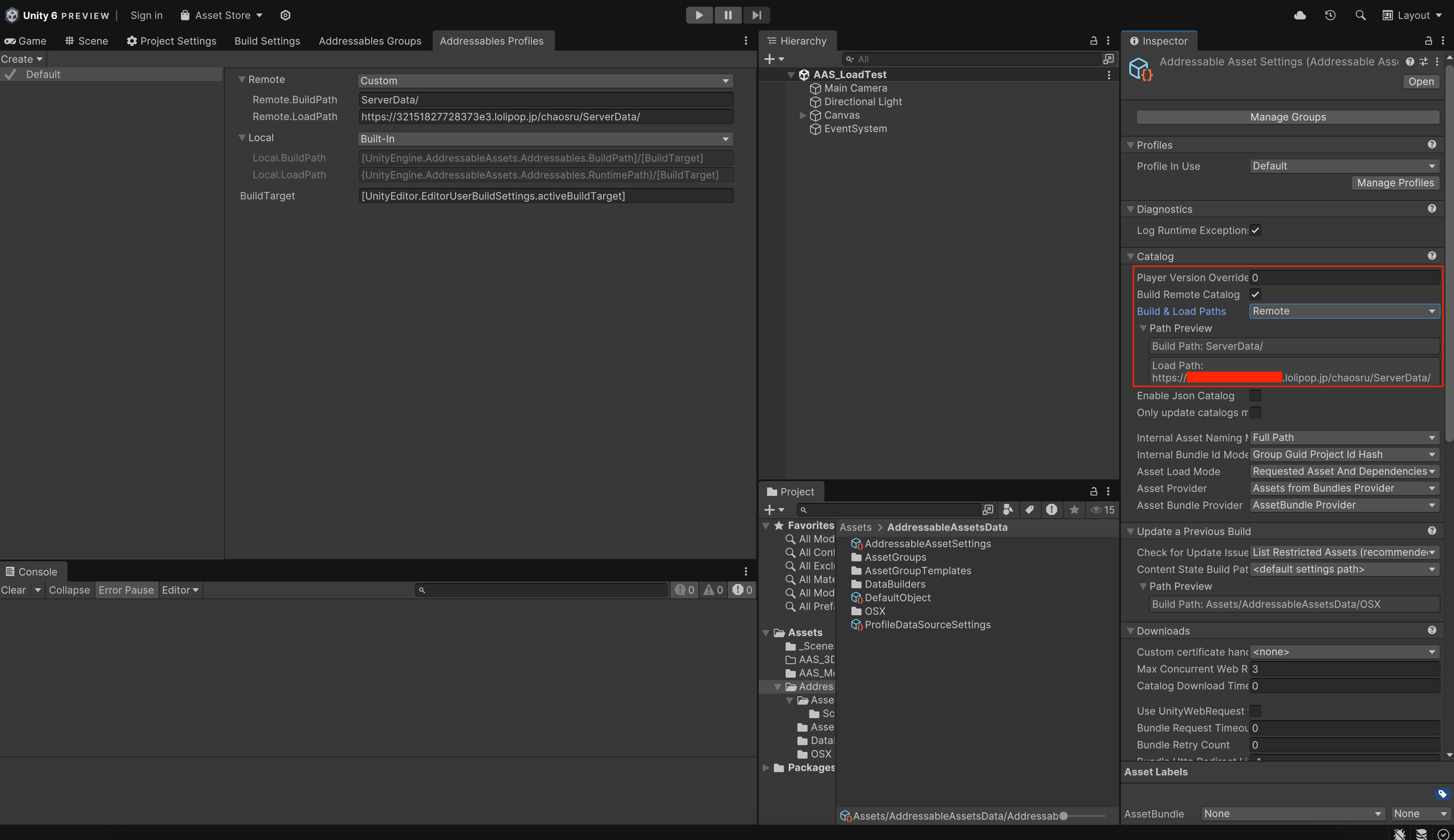
Task: Open Profile In Use dropdown
Action: pyautogui.click(x=1344, y=166)
